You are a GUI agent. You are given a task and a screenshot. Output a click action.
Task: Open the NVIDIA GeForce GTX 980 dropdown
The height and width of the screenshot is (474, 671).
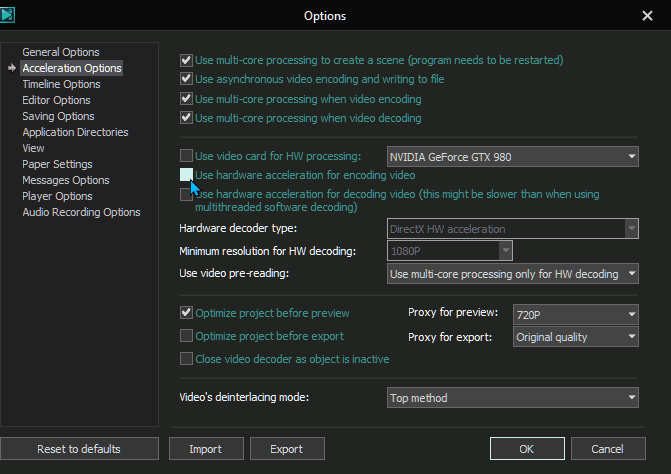pos(513,157)
